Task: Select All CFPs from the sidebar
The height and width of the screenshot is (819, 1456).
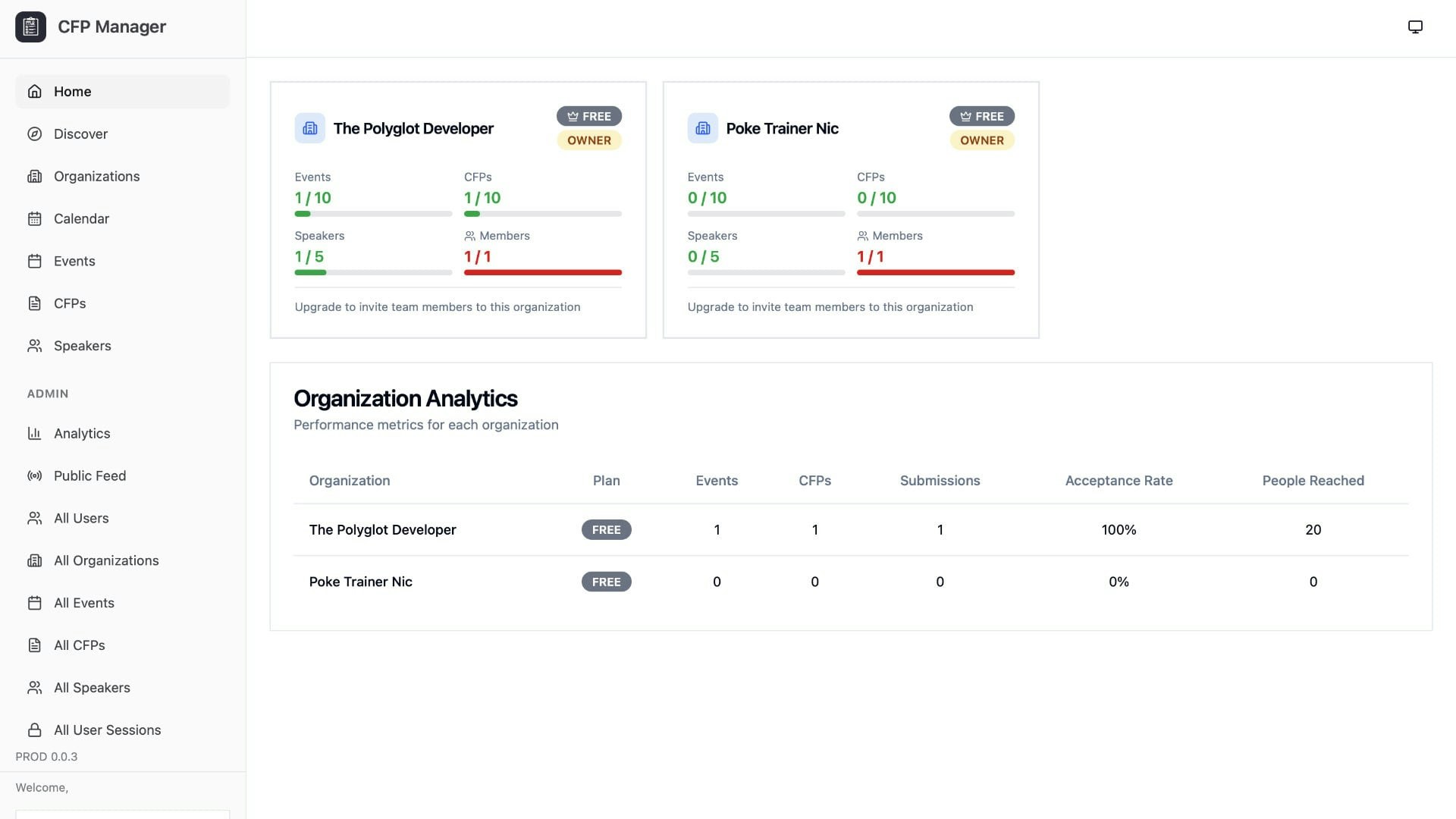Action: [x=79, y=645]
